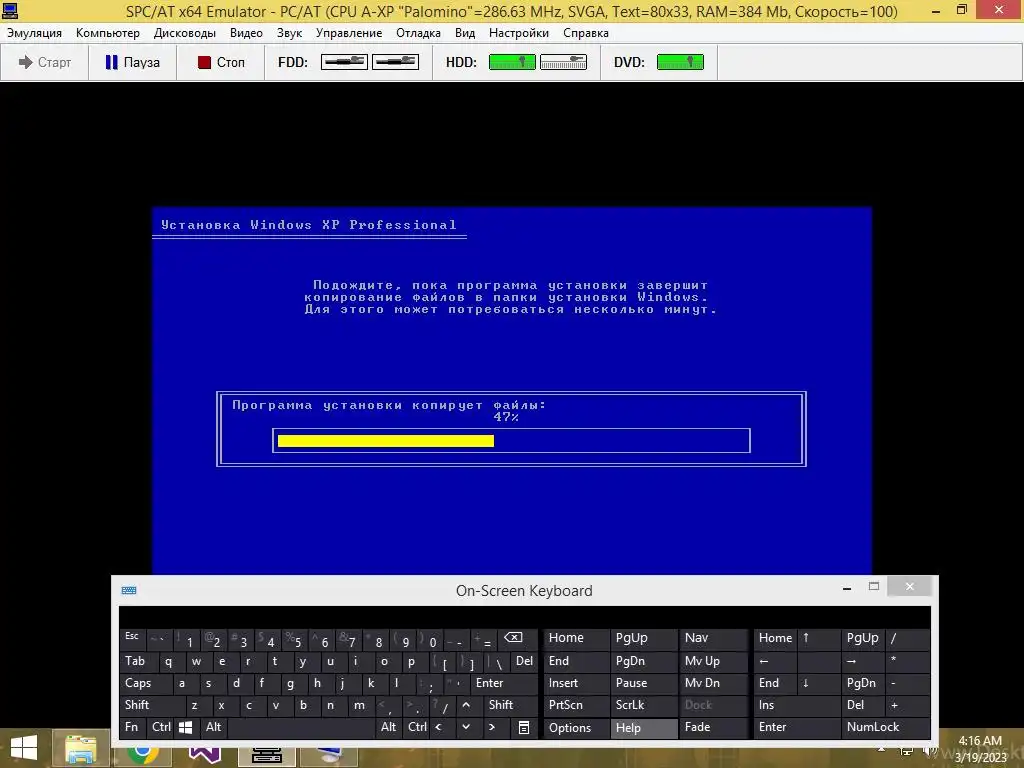This screenshot has height=768, width=1024.
Task: Click the On-Screen Keyboard title icon
Action: (x=129, y=590)
